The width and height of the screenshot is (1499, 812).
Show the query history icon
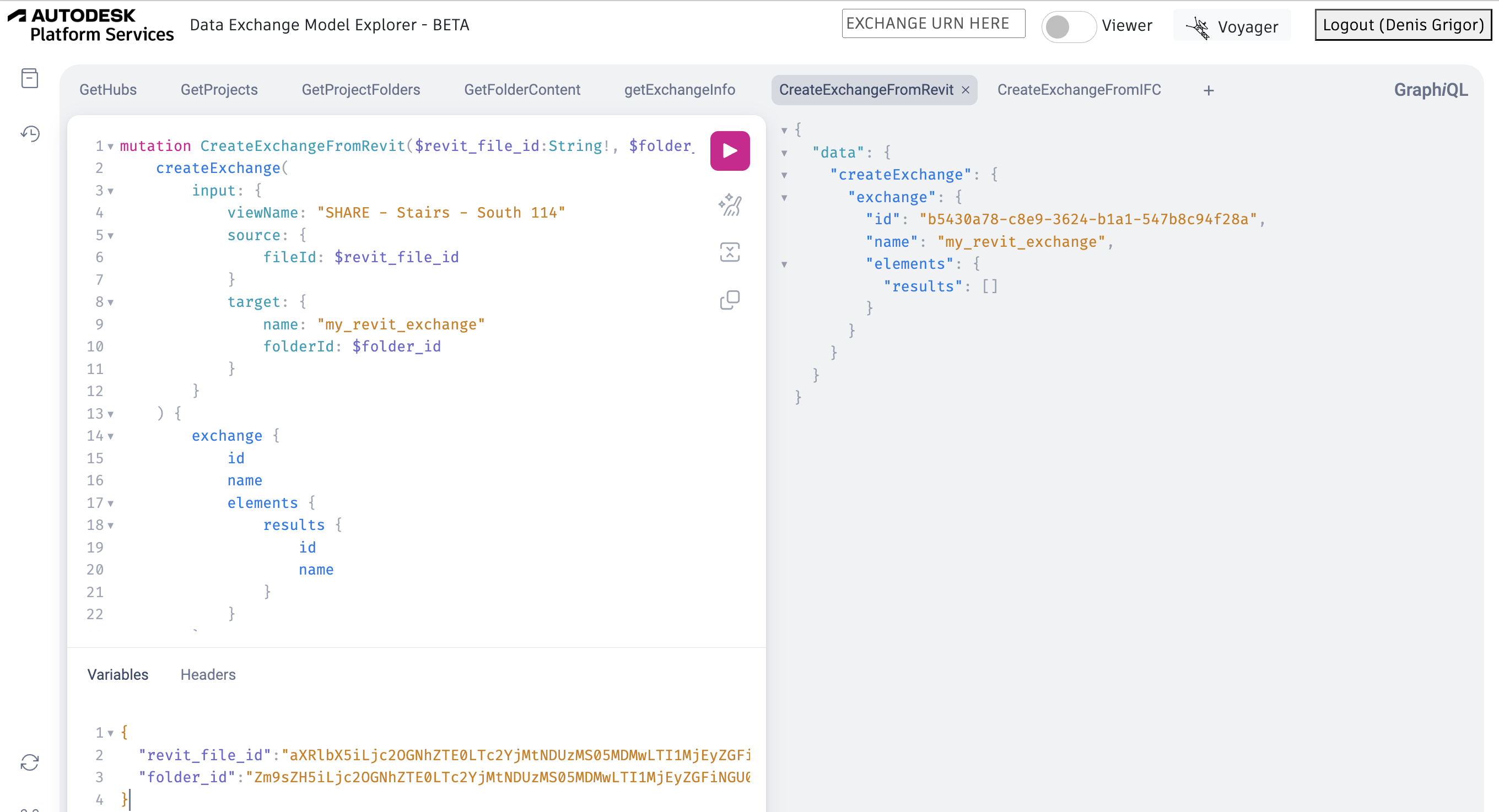pyautogui.click(x=30, y=133)
